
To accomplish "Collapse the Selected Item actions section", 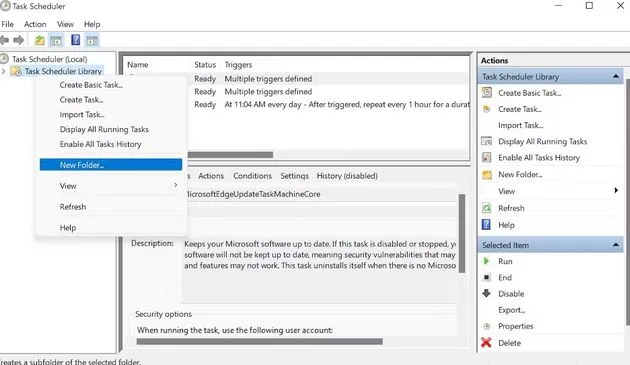I will point(616,245).
